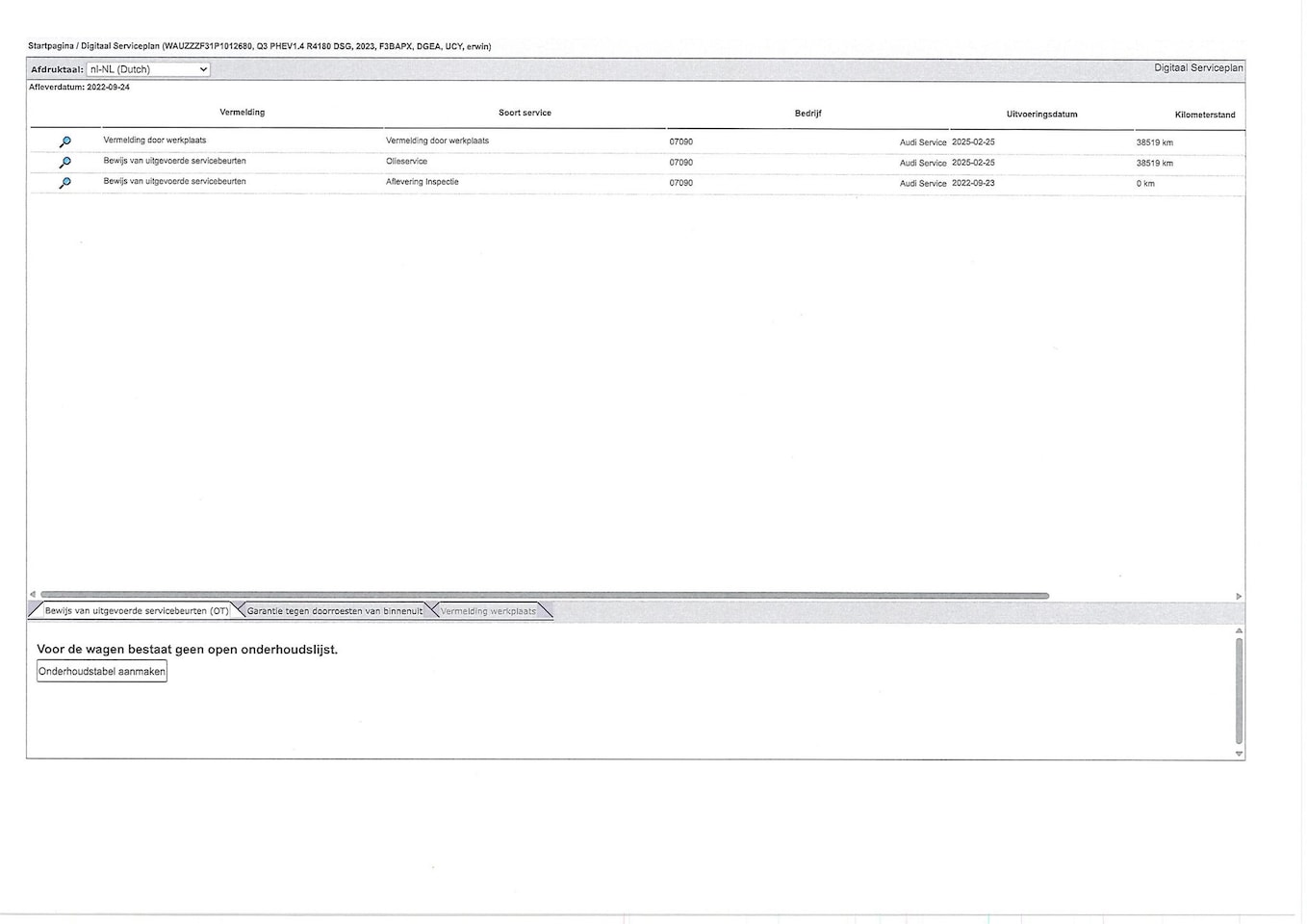This screenshot has width=1307, height=924.
Task: Click the Vermelding column header
Action: (242, 113)
